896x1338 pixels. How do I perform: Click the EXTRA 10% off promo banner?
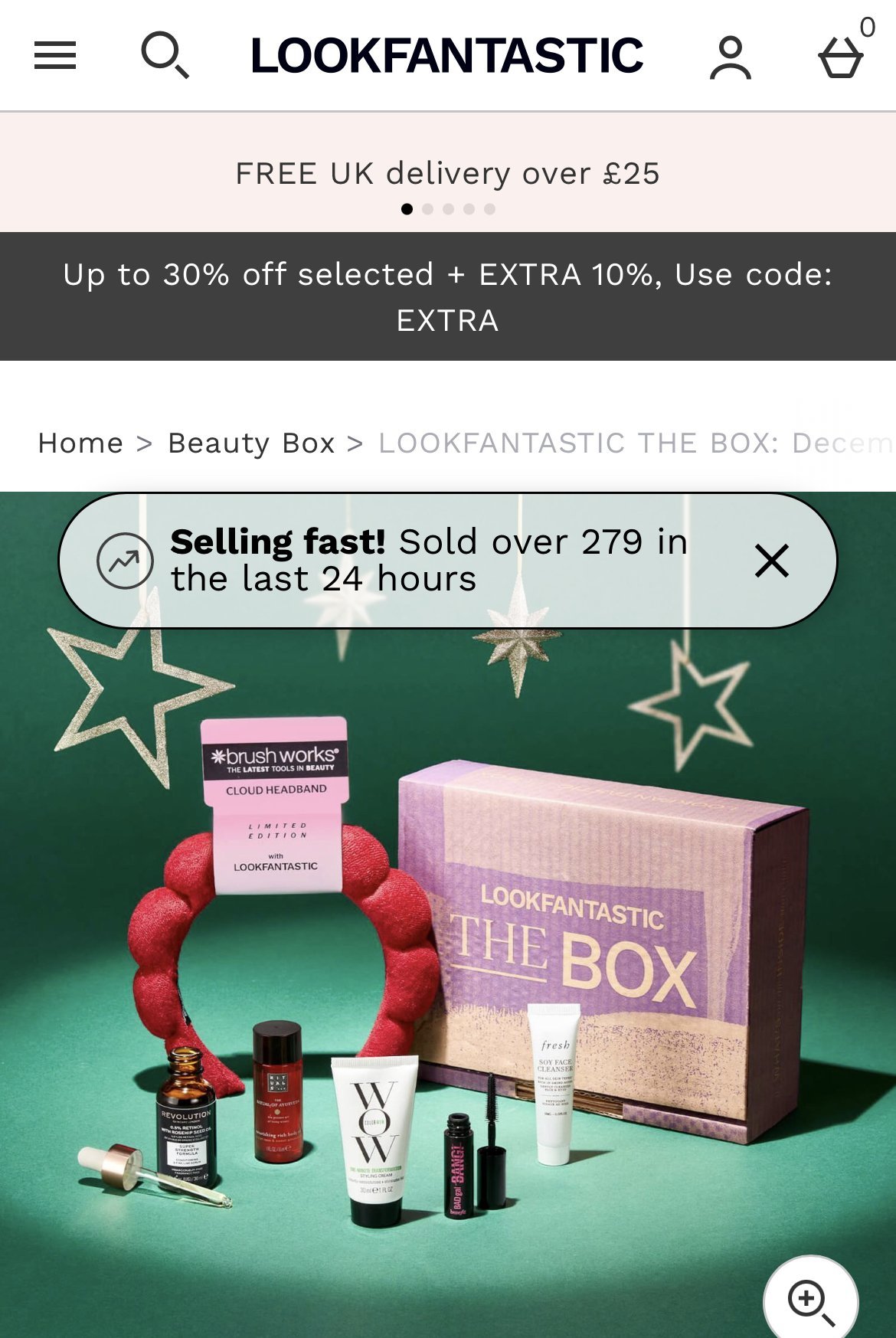(448, 296)
